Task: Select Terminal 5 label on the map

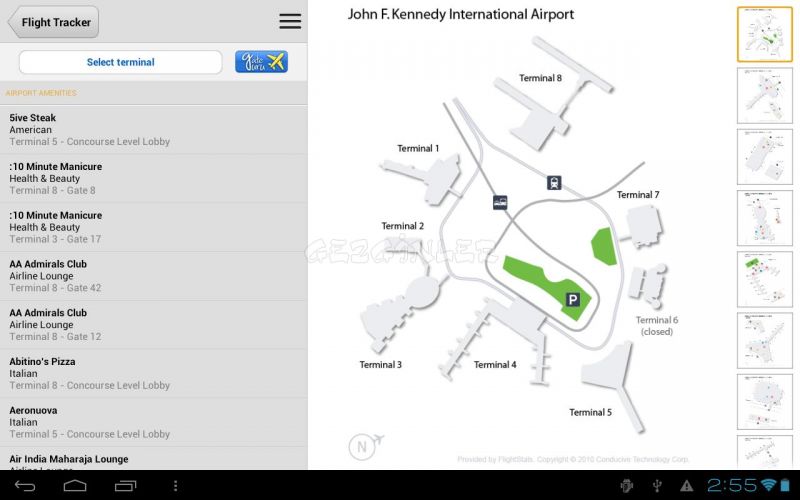Action: pyautogui.click(x=590, y=412)
